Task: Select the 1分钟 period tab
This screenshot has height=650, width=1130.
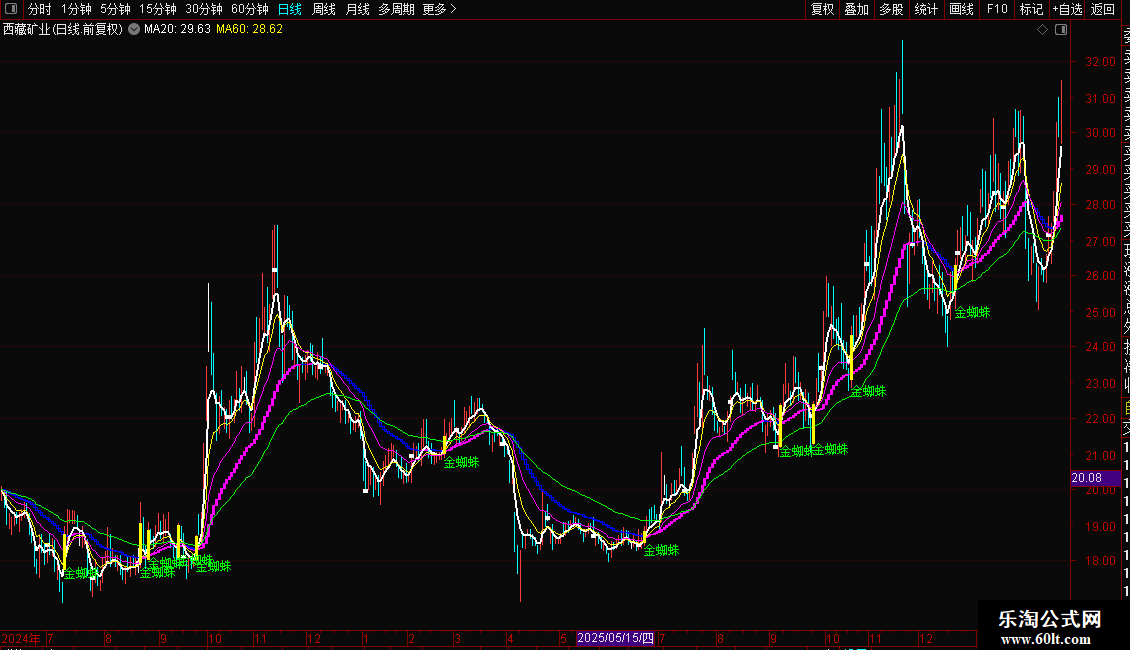Action: pos(76,9)
